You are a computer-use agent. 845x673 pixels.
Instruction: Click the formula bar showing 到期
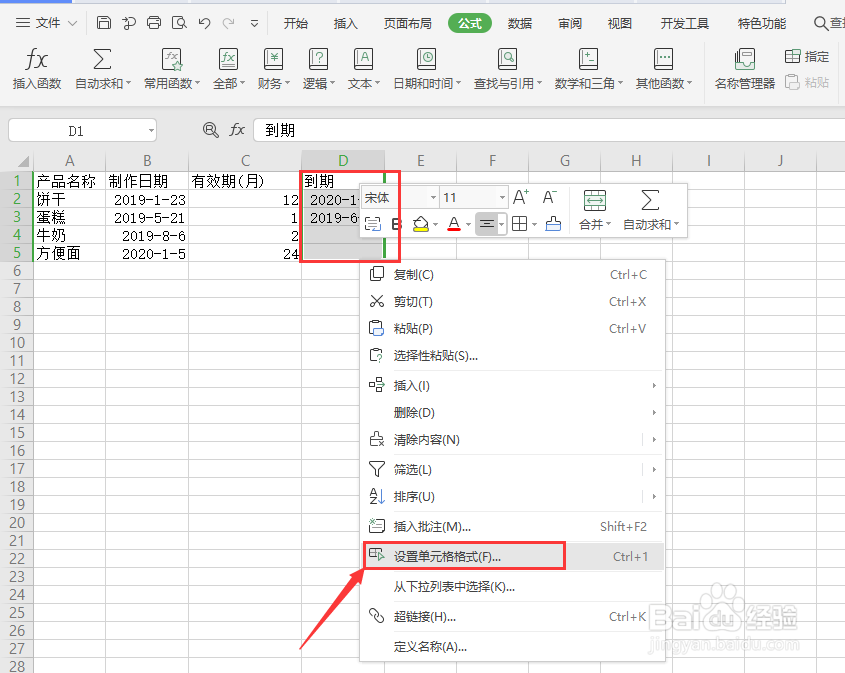(x=549, y=130)
